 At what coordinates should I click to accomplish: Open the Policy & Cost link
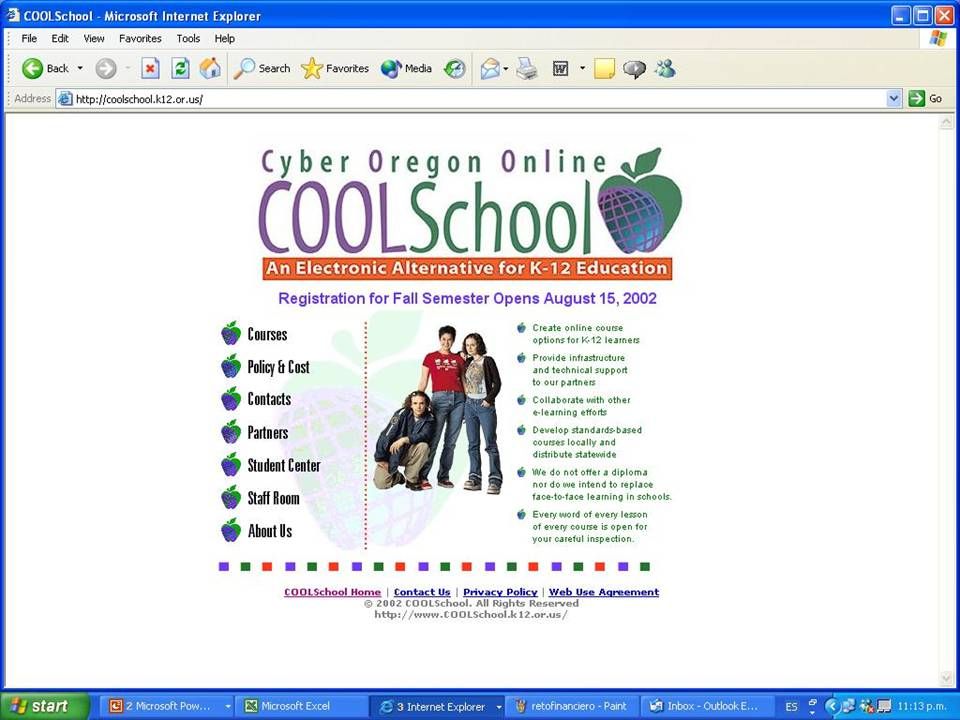tap(279, 367)
